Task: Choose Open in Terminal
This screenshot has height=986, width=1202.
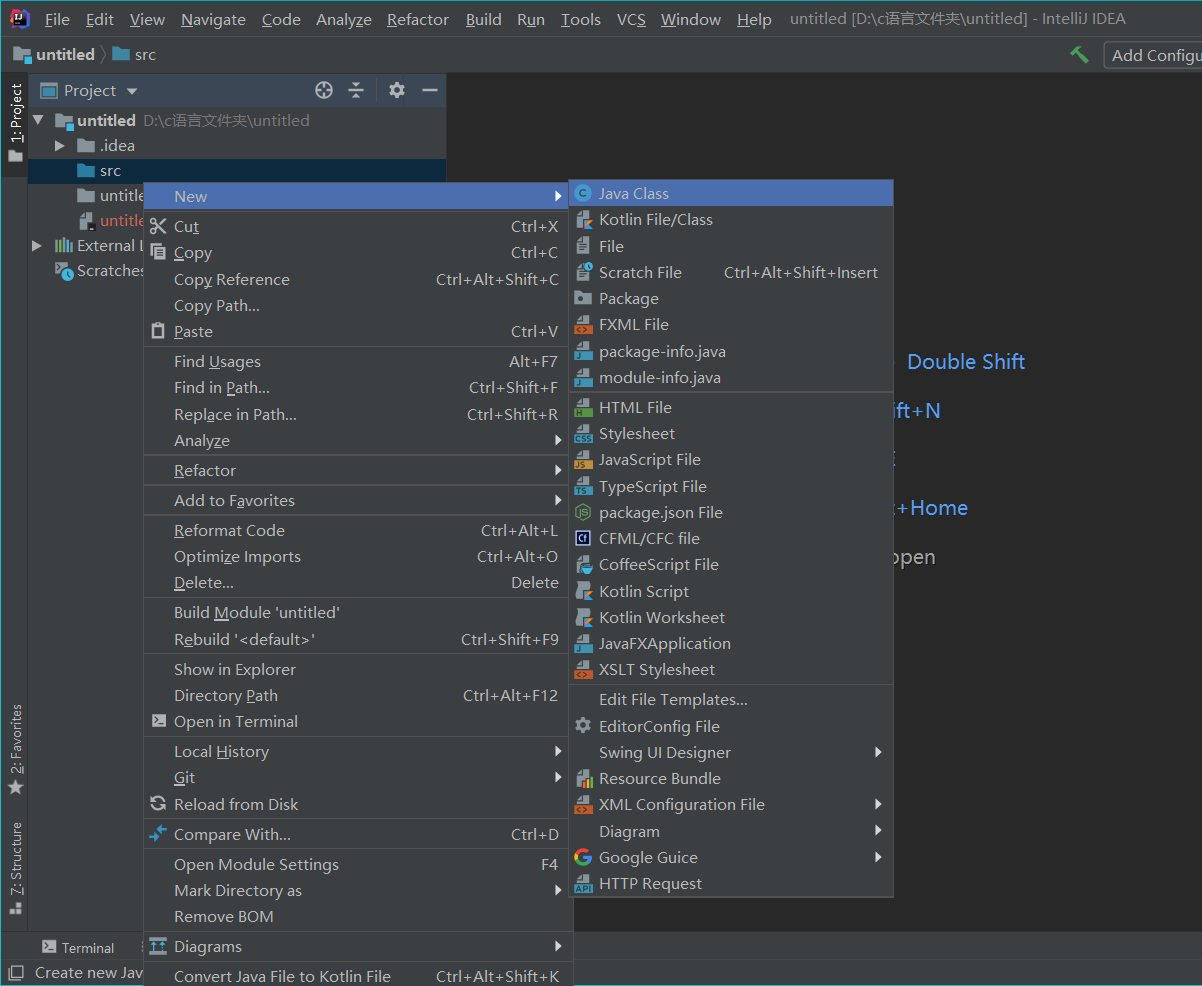Action: [358, 722]
